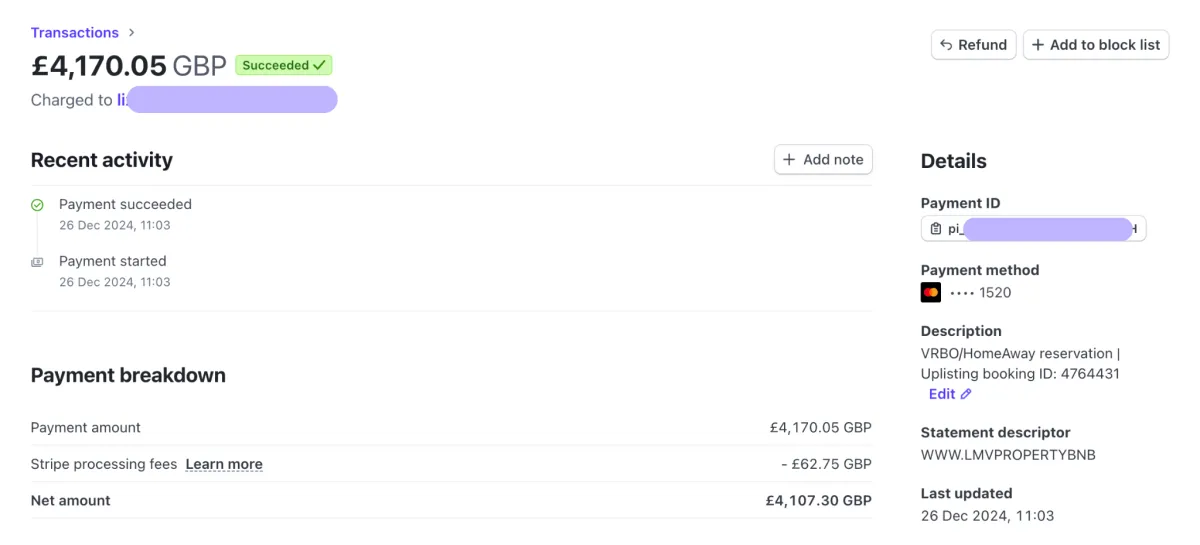The height and width of the screenshot is (545, 1200).
Task: Open Learn more about Stripe fees
Action: click(224, 464)
